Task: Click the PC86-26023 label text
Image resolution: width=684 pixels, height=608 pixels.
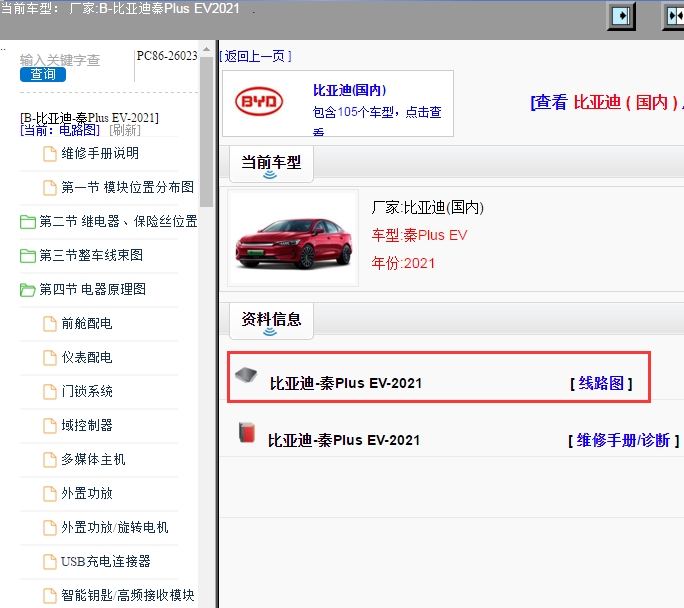Action: [167, 56]
